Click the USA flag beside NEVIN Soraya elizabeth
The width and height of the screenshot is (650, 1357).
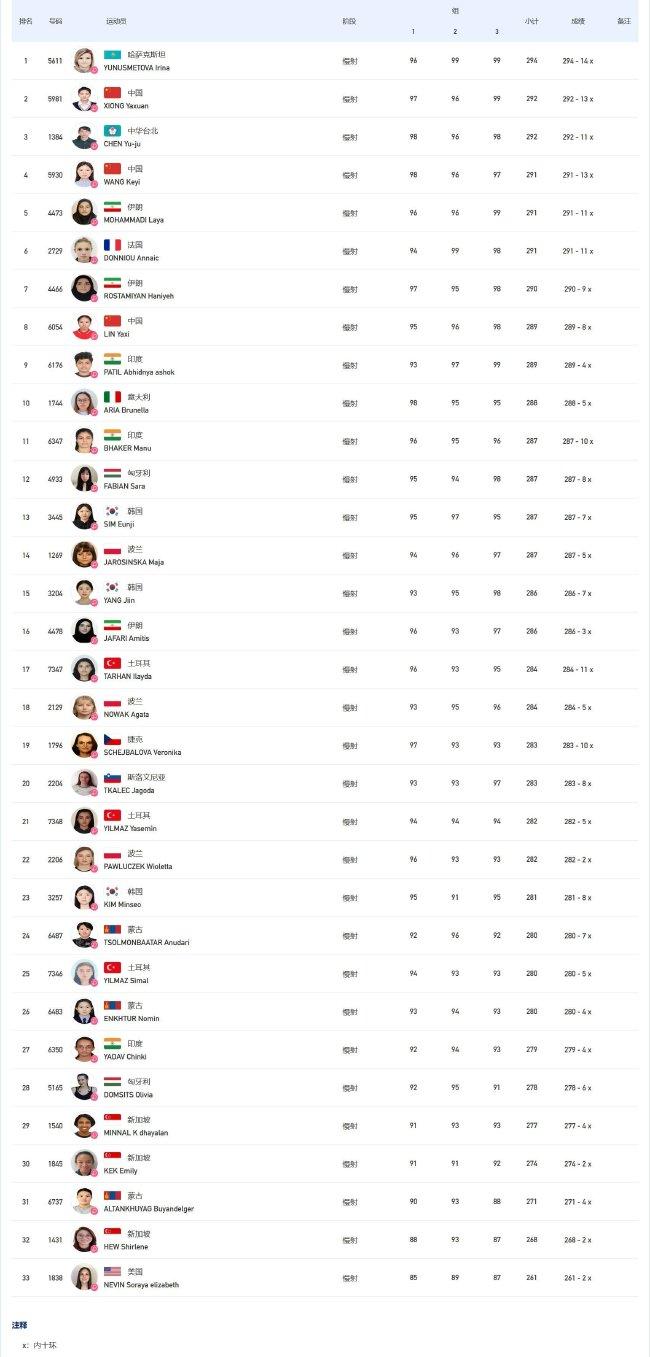(x=112, y=1271)
